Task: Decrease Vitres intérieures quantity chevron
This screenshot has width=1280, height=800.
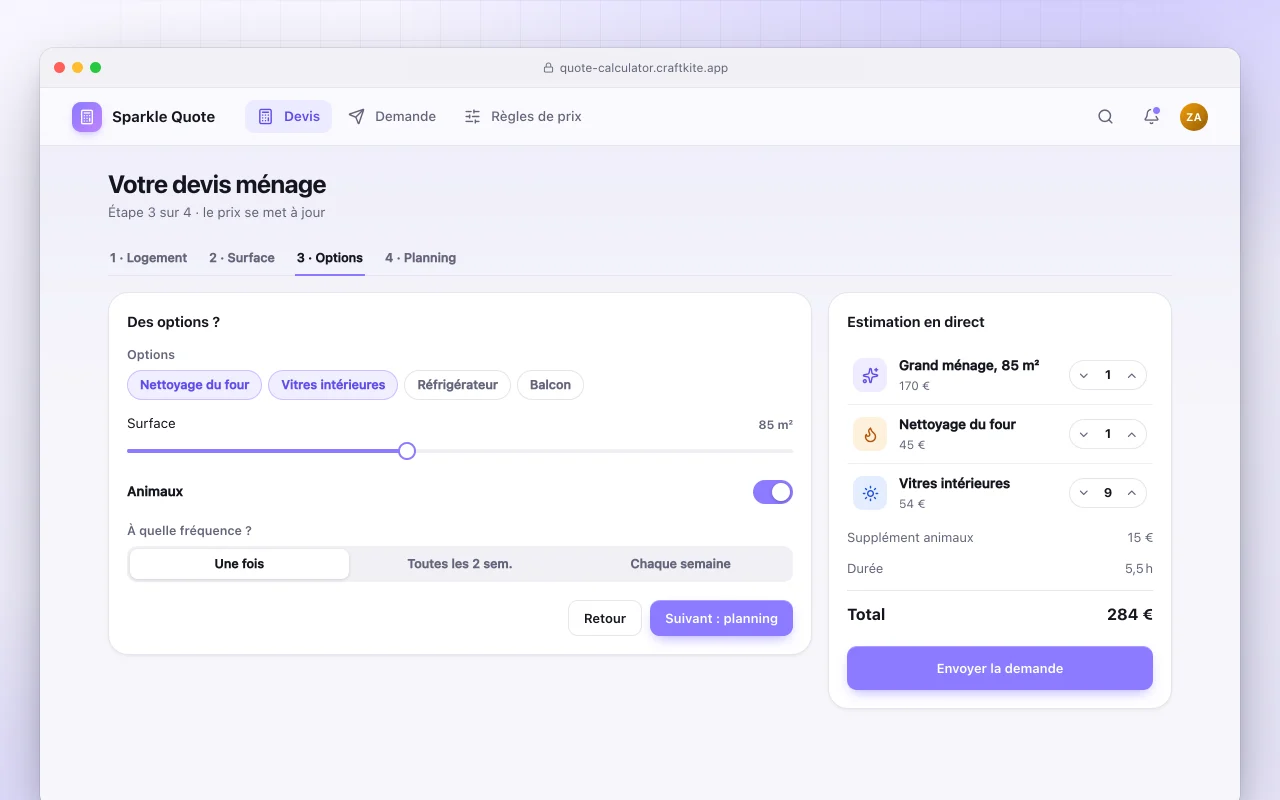Action: pyautogui.click(x=1084, y=493)
